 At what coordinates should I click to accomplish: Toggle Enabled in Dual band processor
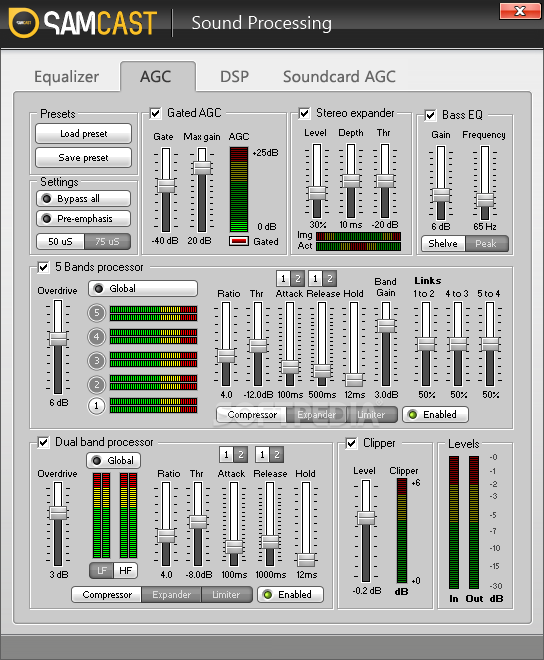[x=291, y=595]
